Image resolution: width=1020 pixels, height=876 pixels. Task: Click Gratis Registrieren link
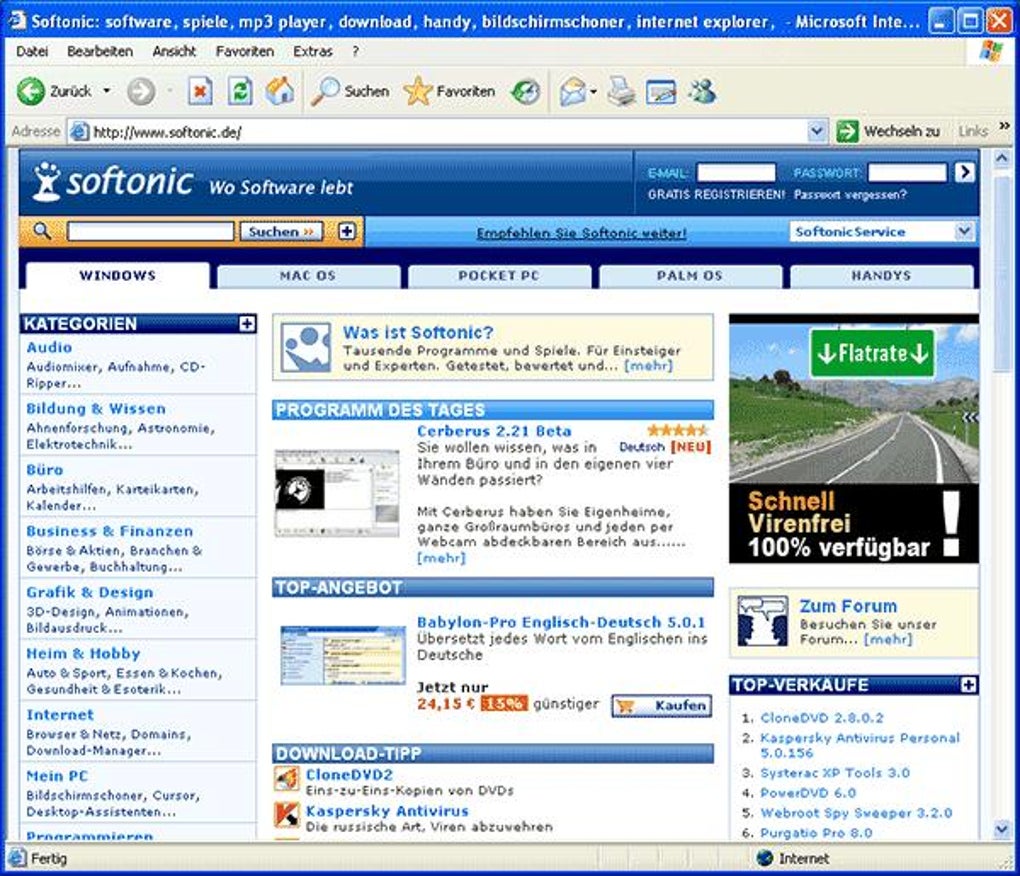click(716, 194)
